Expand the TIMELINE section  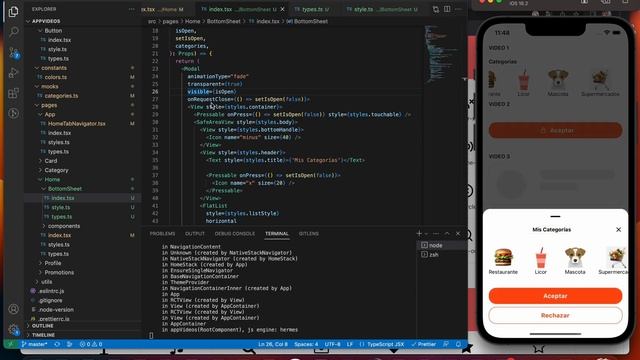pyautogui.click(x=43, y=335)
